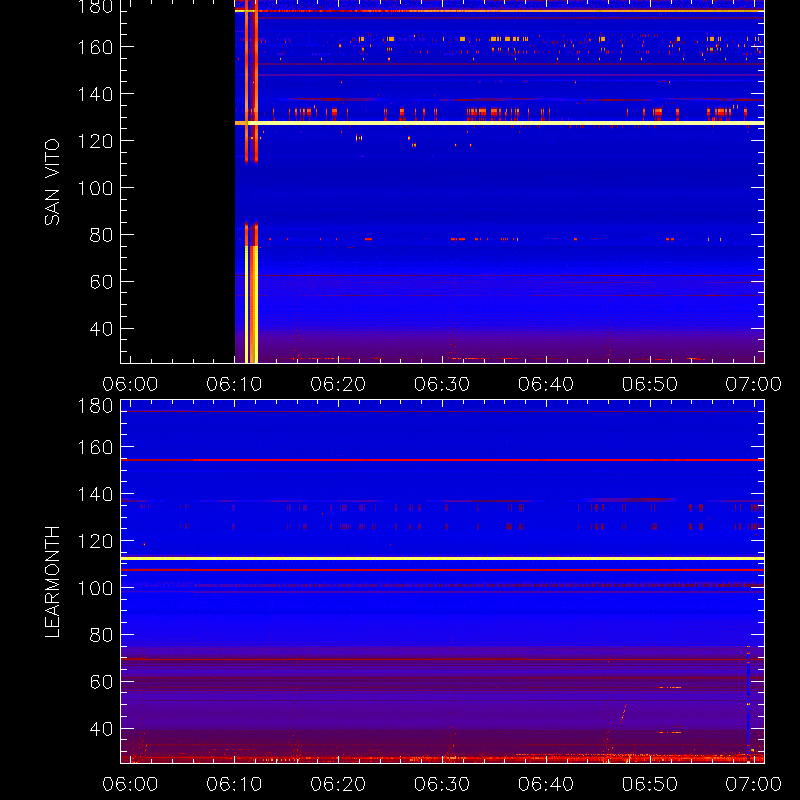The width and height of the screenshot is (800, 800).
Task: Click 06:40 time label under Learmonth plot
Action: tap(546, 784)
